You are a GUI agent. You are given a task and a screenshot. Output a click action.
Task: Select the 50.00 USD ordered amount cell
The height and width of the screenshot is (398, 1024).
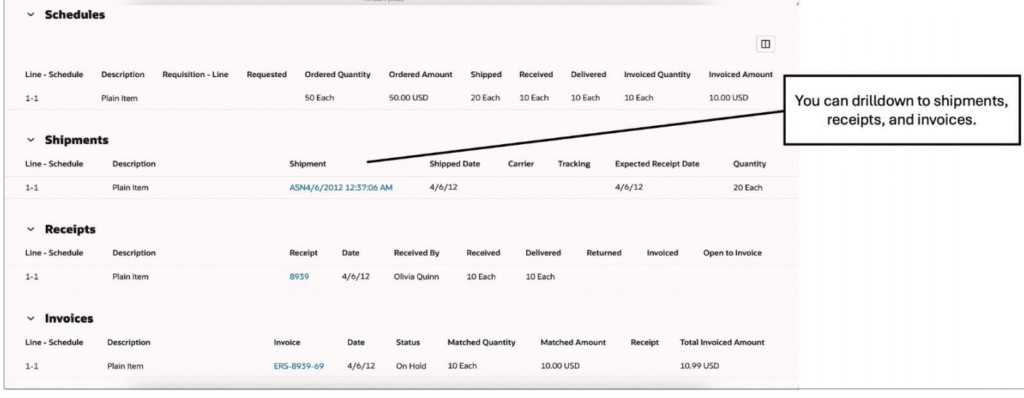[409, 98]
